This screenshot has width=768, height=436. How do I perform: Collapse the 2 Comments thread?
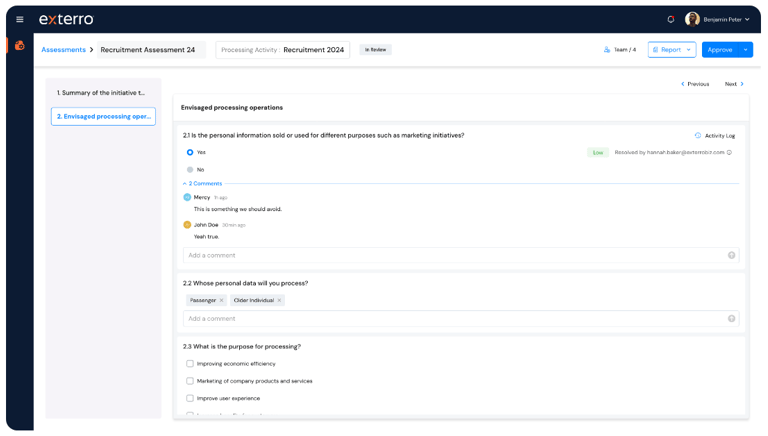pyautogui.click(x=202, y=184)
